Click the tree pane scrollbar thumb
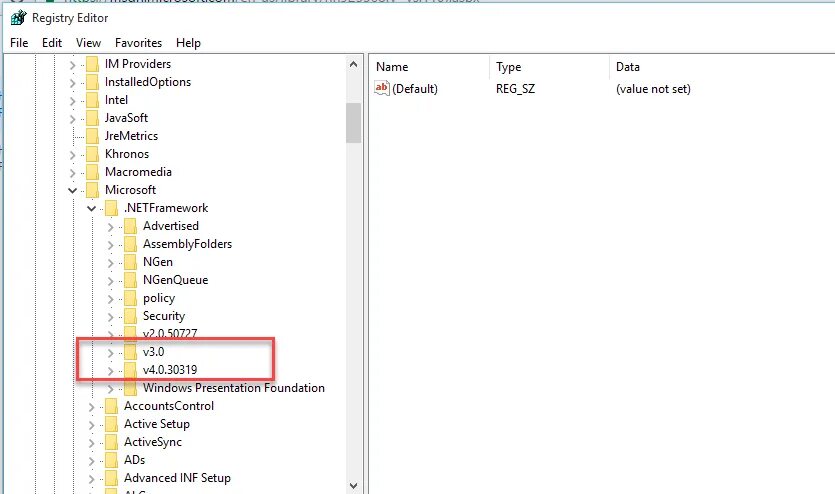The width and height of the screenshot is (835, 494). [353, 123]
